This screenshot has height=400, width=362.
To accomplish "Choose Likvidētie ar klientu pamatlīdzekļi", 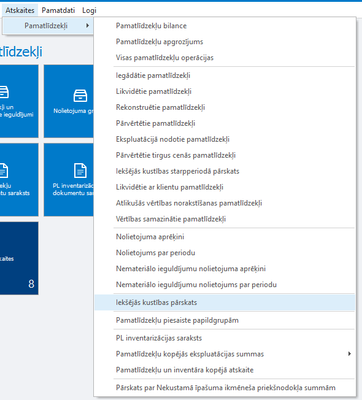I will click(225, 187).
